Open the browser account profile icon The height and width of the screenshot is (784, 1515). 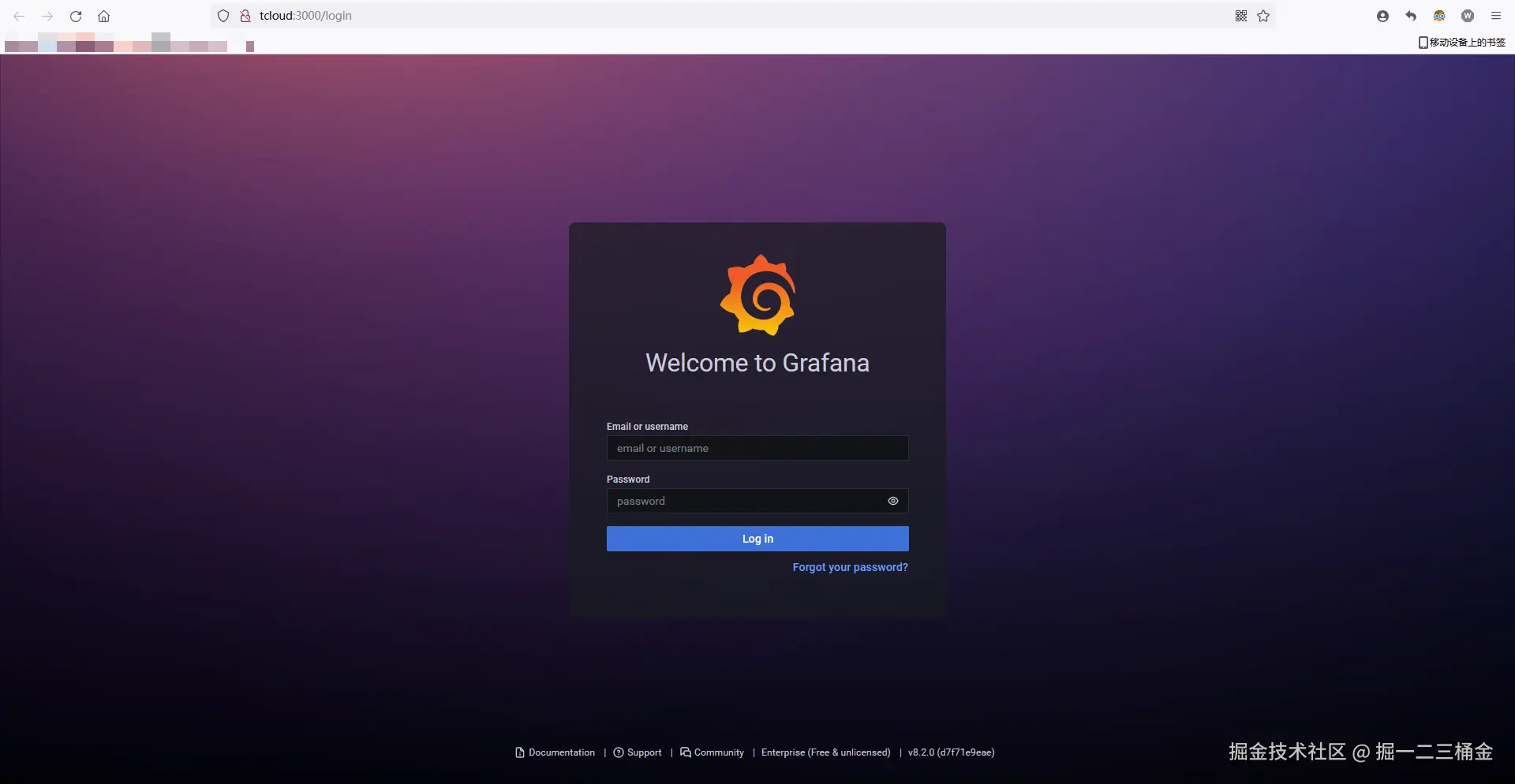coord(1382,16)
